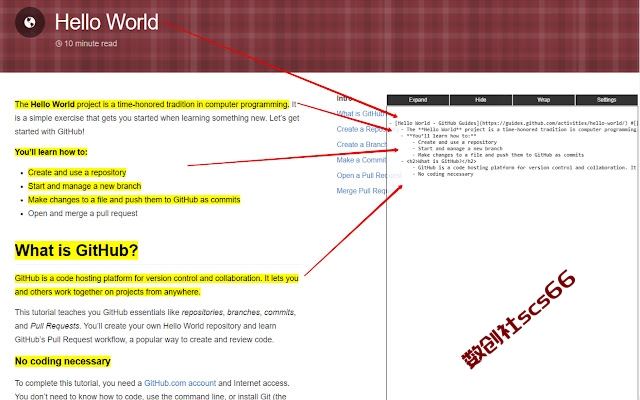Click the 'No coding necessary' heading

[63, 361]
